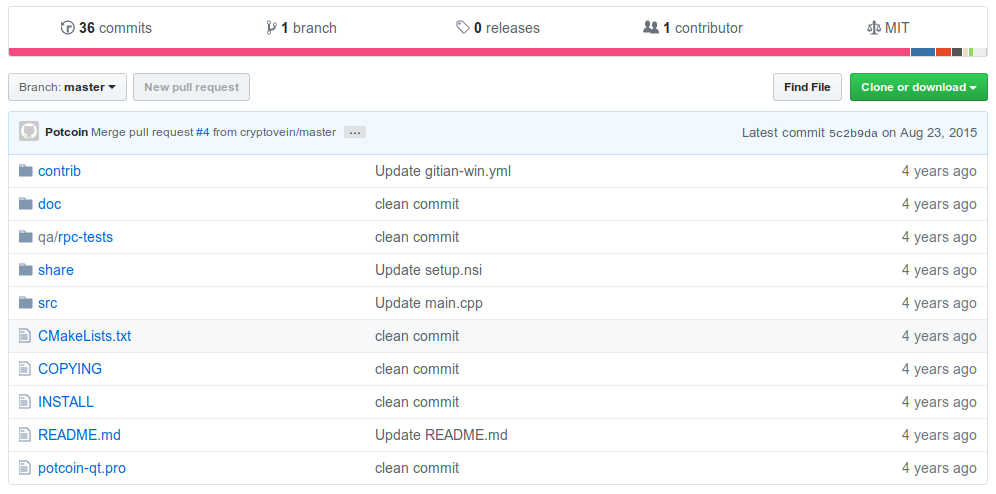This screenshot has width=996, height=494.
Task: Click the potcoin-qt.pro file icon
Action: (25, 468)
